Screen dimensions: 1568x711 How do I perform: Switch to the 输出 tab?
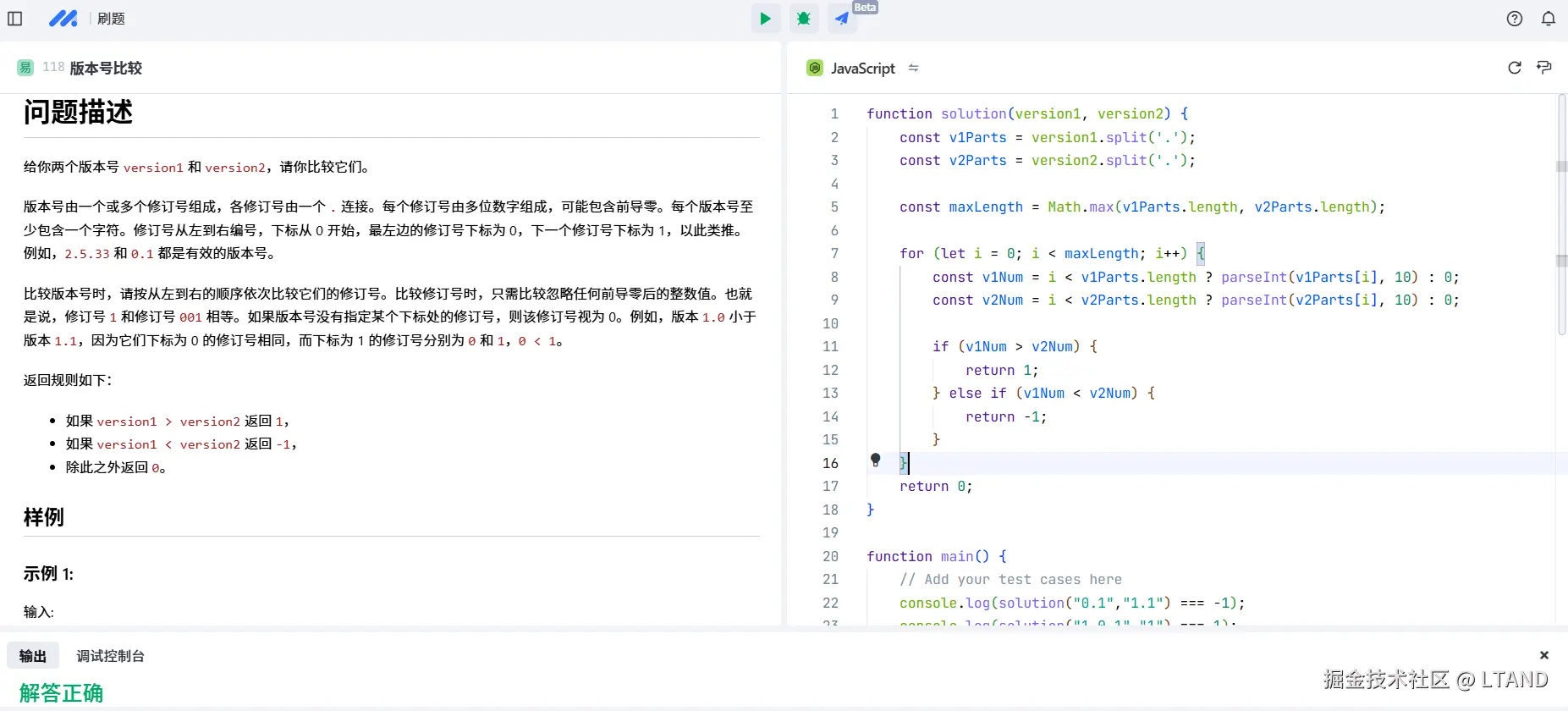[x=33, y=656]
